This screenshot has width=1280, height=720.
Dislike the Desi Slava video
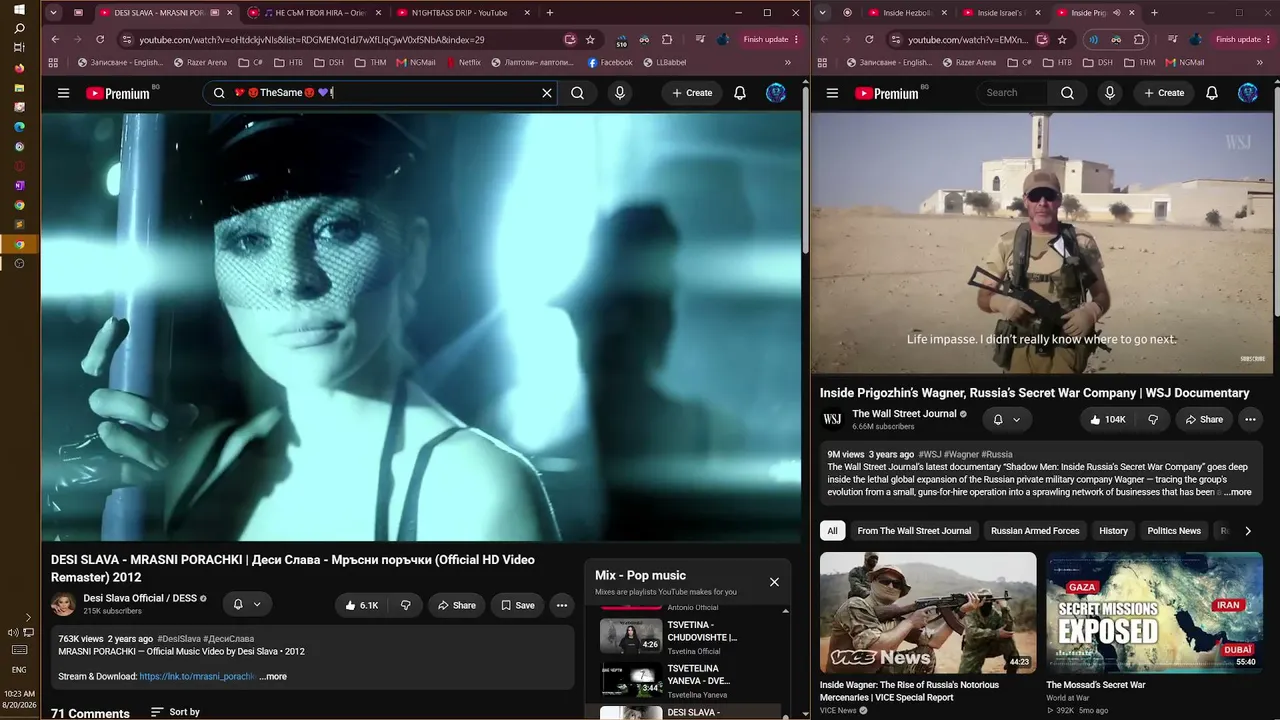(x=405, y=605)
